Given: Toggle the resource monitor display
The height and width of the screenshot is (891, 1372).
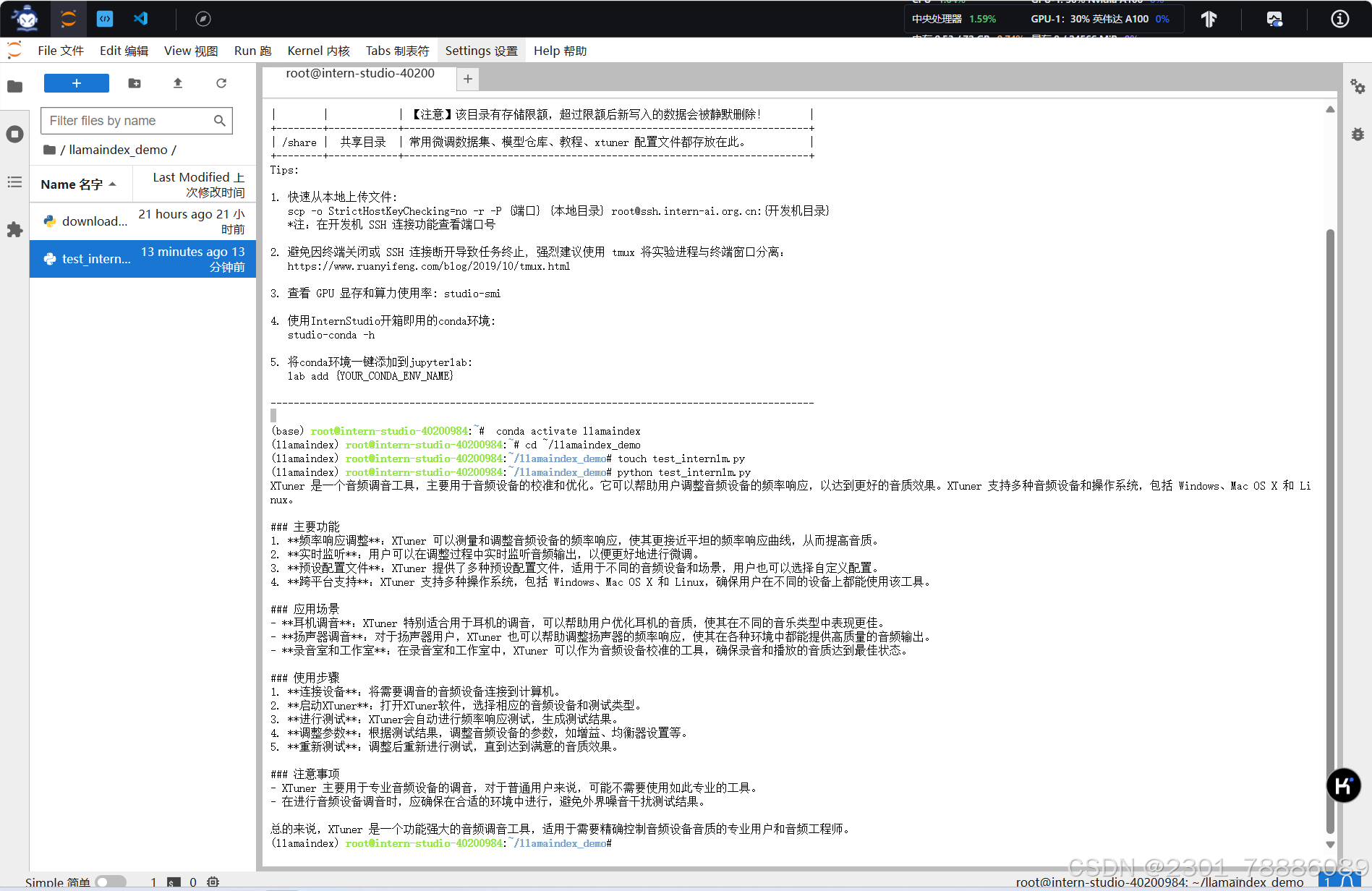Looking at the screenshot, I should pyautogui.click(x=1274, y=19).
